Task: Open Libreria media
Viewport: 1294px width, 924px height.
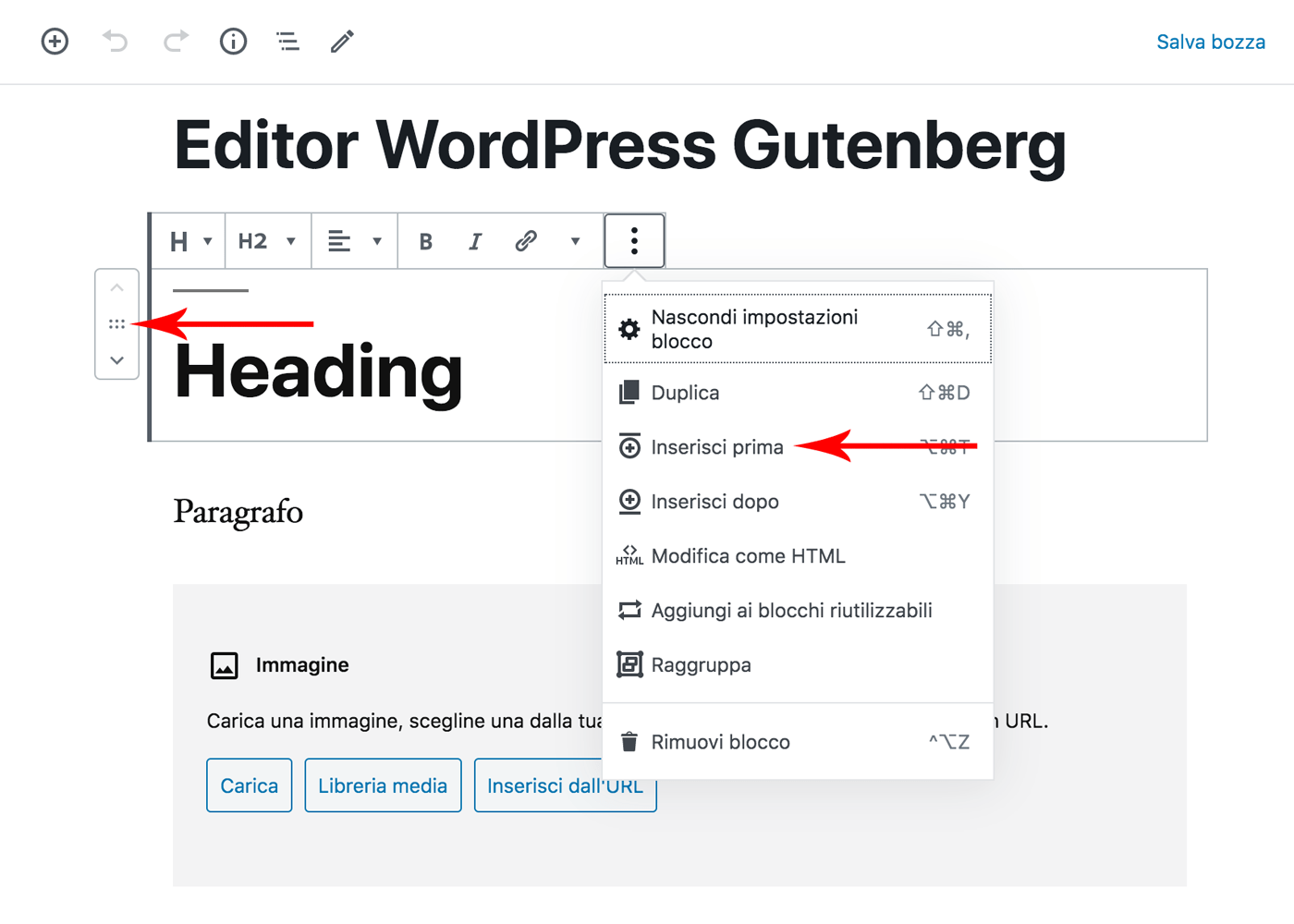Action: 383,785
